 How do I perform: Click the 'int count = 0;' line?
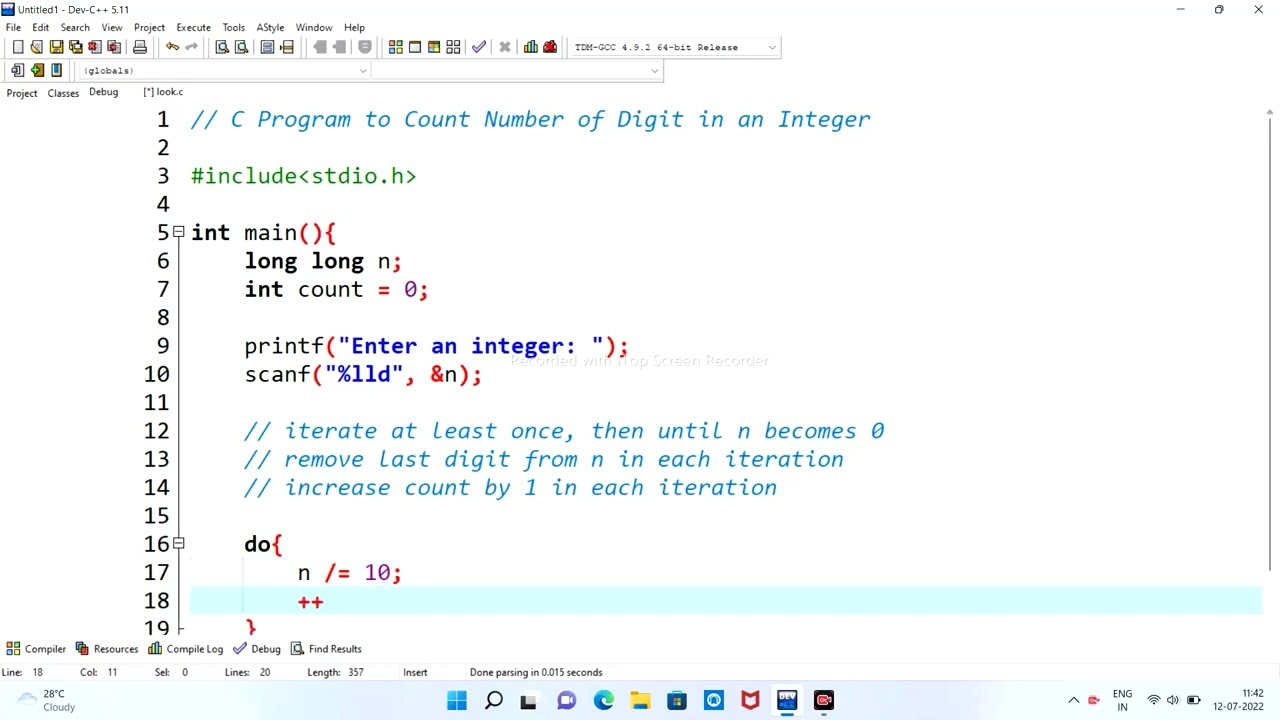click(336, 289)
